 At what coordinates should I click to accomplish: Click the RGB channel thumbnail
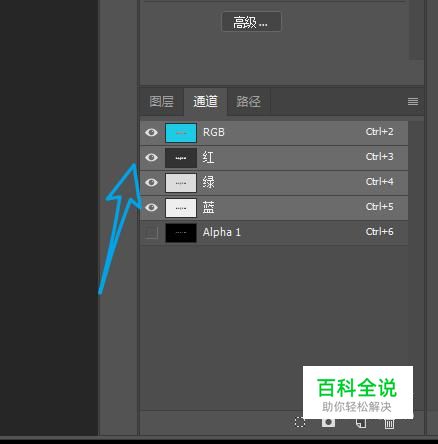click(x=181, y=133)
